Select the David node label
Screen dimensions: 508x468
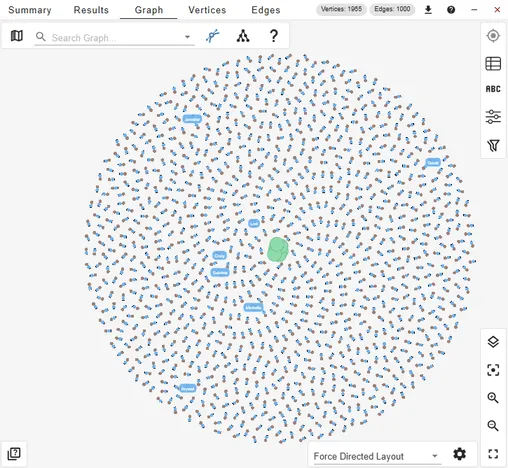[x=433, y=163]
